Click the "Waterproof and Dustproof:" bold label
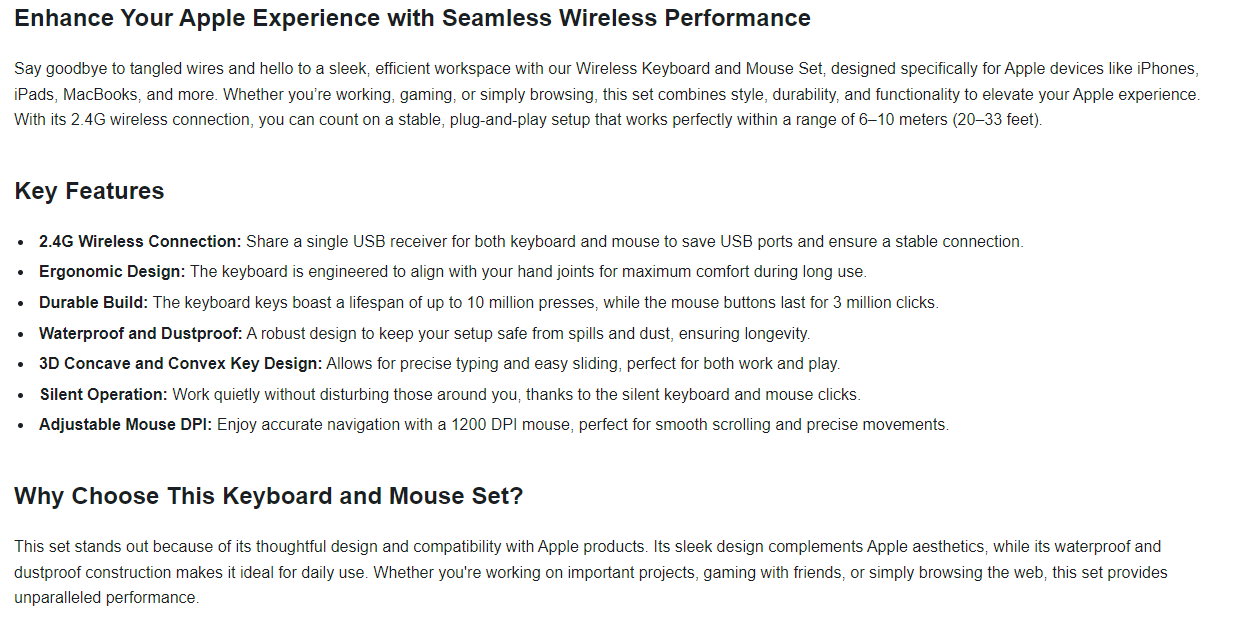The width and height of the screenshot is (1233, 636). [140, 333]
